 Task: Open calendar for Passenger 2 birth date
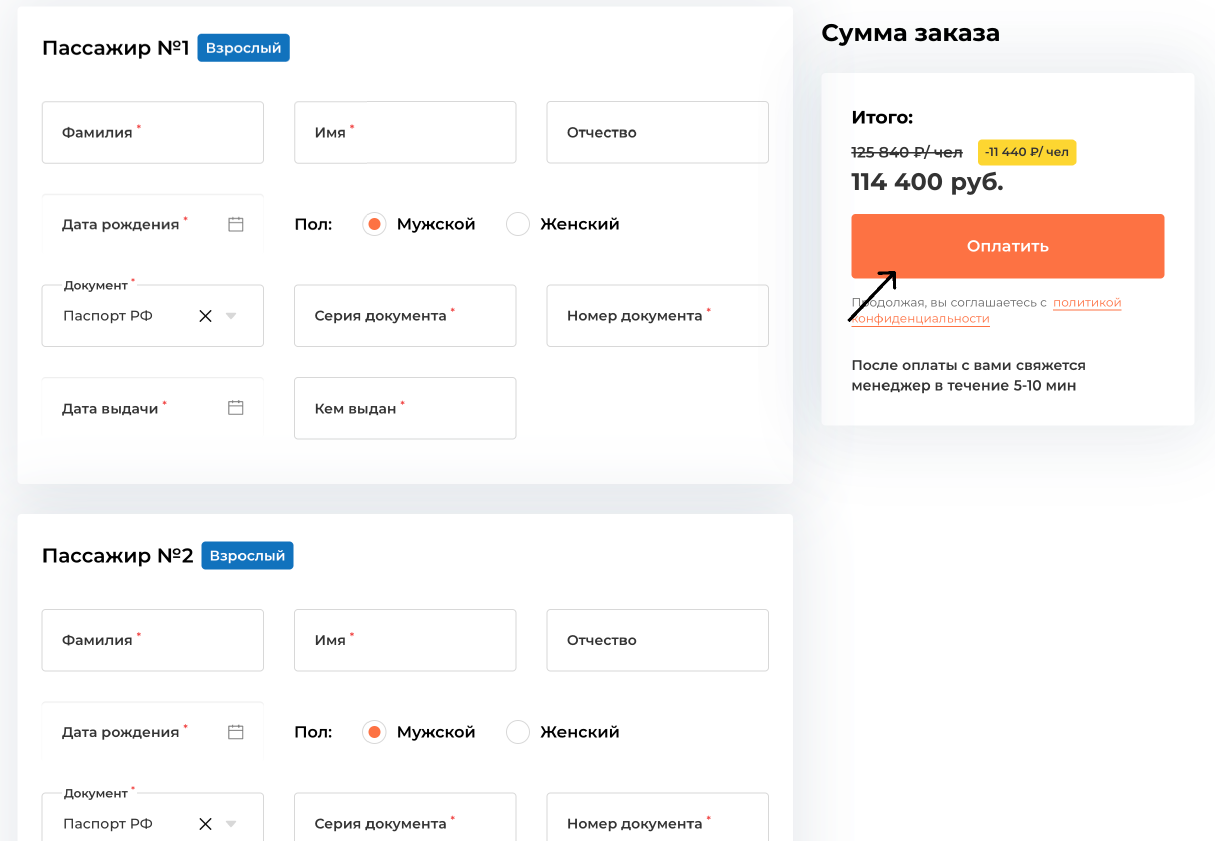click(236, 732)
